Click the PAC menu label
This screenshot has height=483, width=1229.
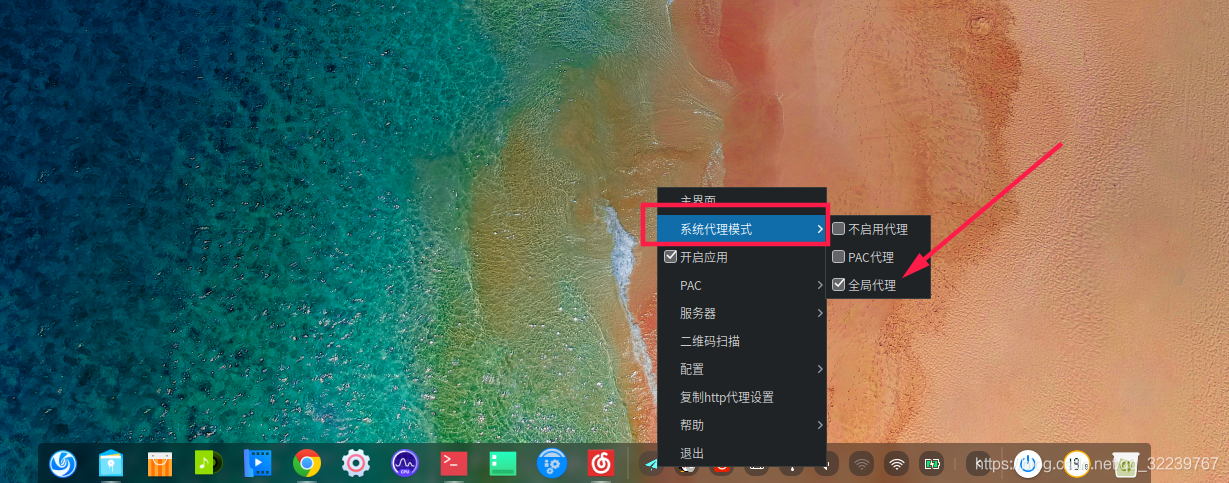[x=691, y=285]
